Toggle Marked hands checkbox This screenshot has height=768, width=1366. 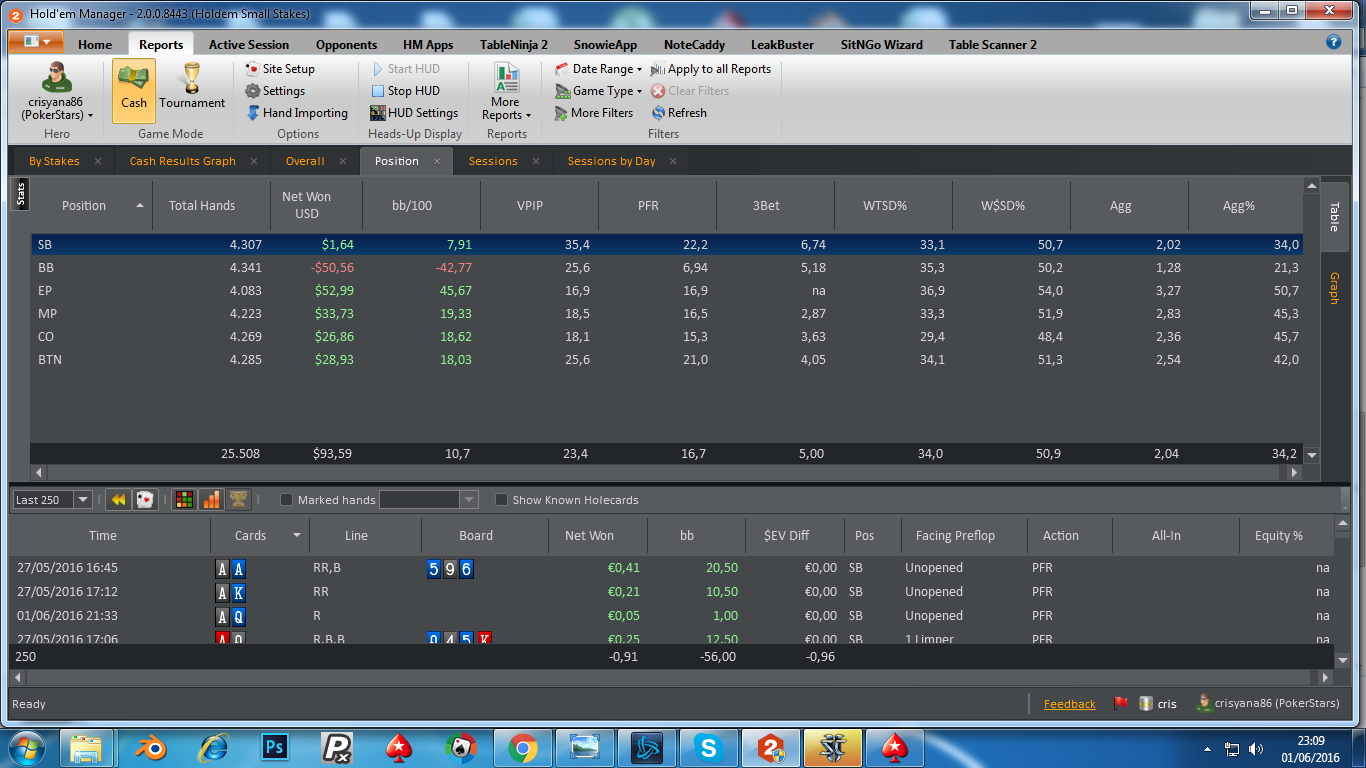(x=287, y=500)
